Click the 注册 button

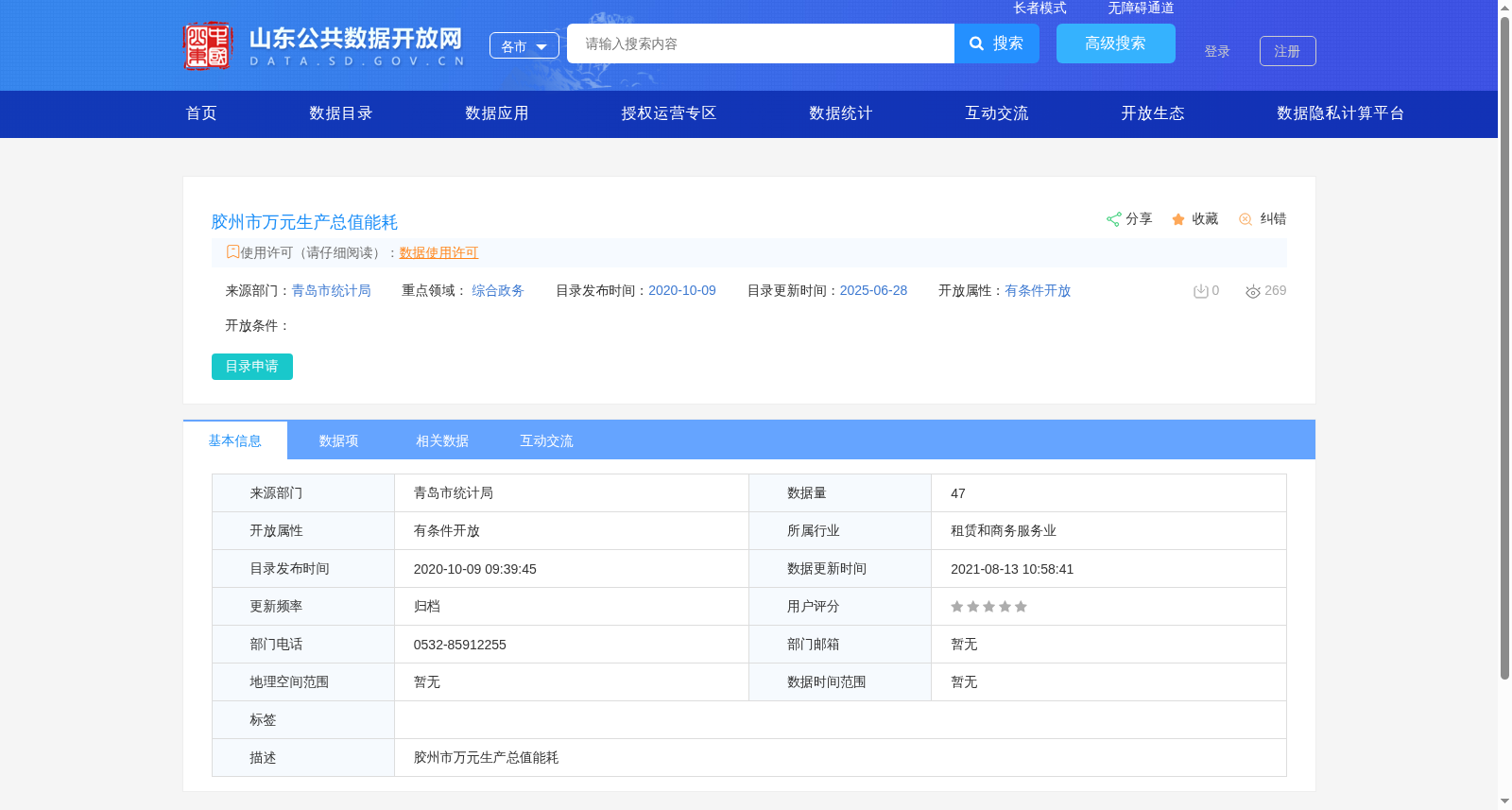pos(1288,51)
